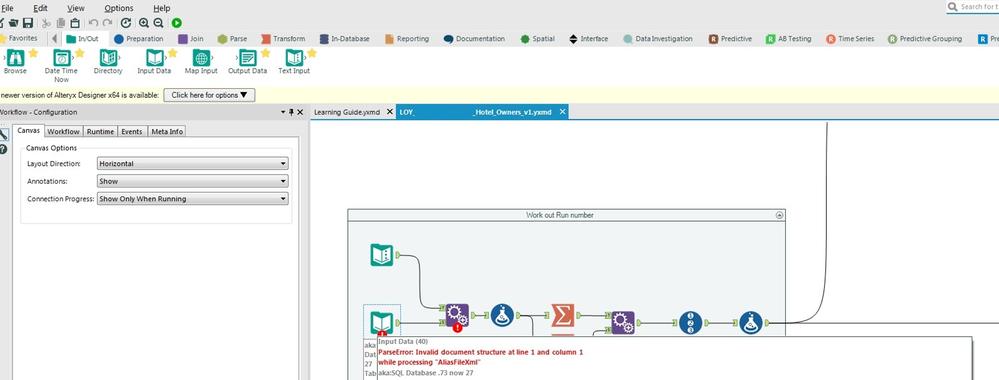The image size is (999, 380).
Task: Open the Help menu
Action: (x=162, y=8)
